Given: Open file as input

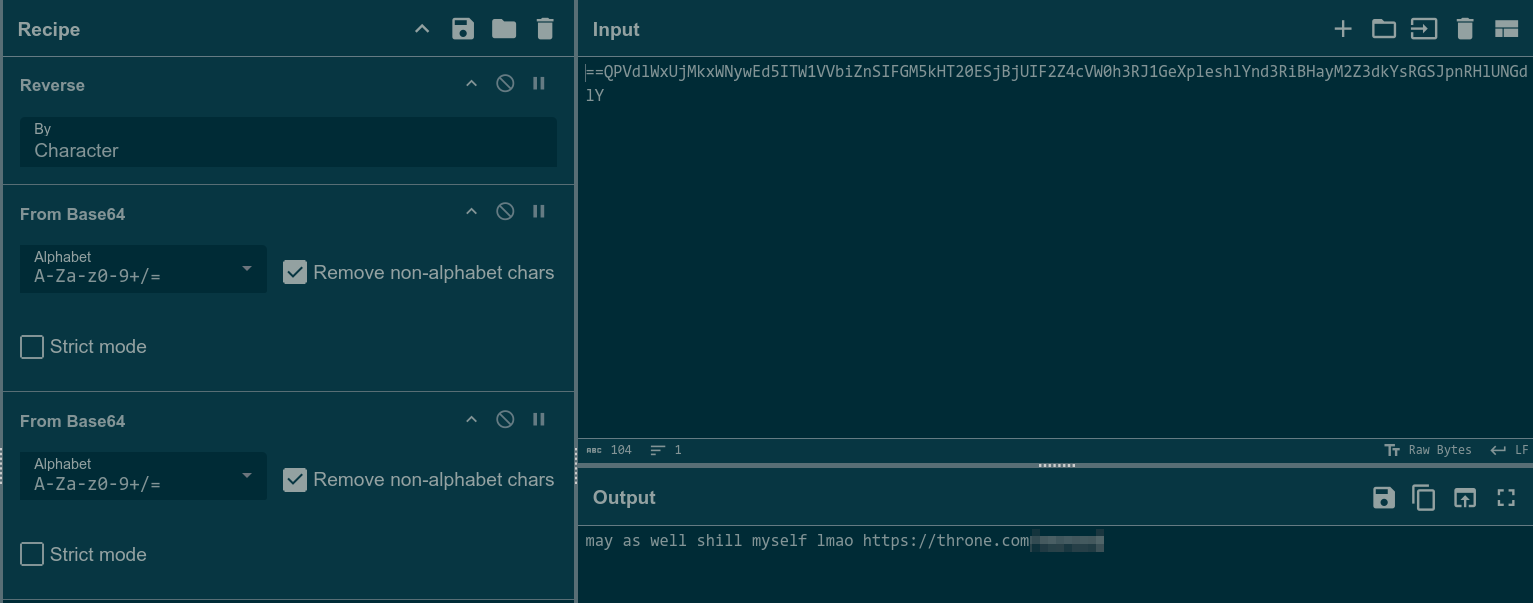Looking at the screenshot, I should (1424, 29).
